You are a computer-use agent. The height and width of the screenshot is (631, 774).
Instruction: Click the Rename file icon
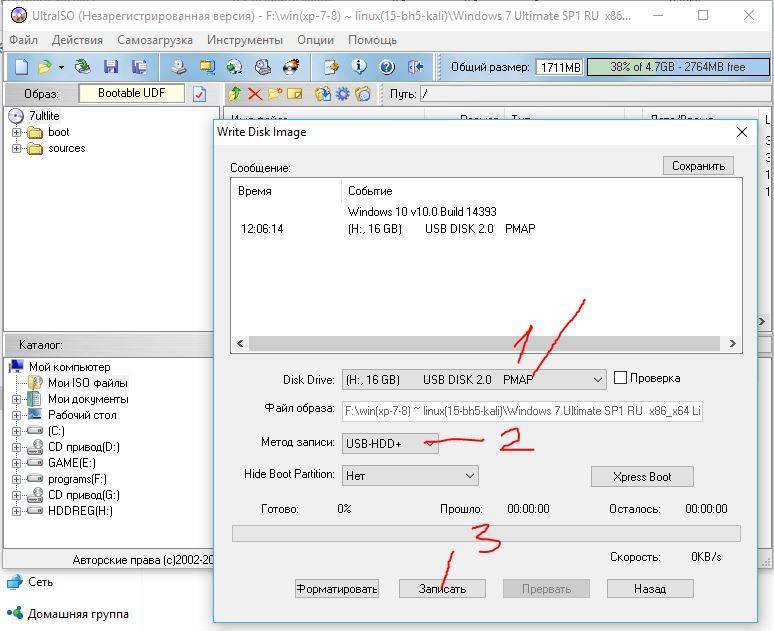[x=295, y=94]
